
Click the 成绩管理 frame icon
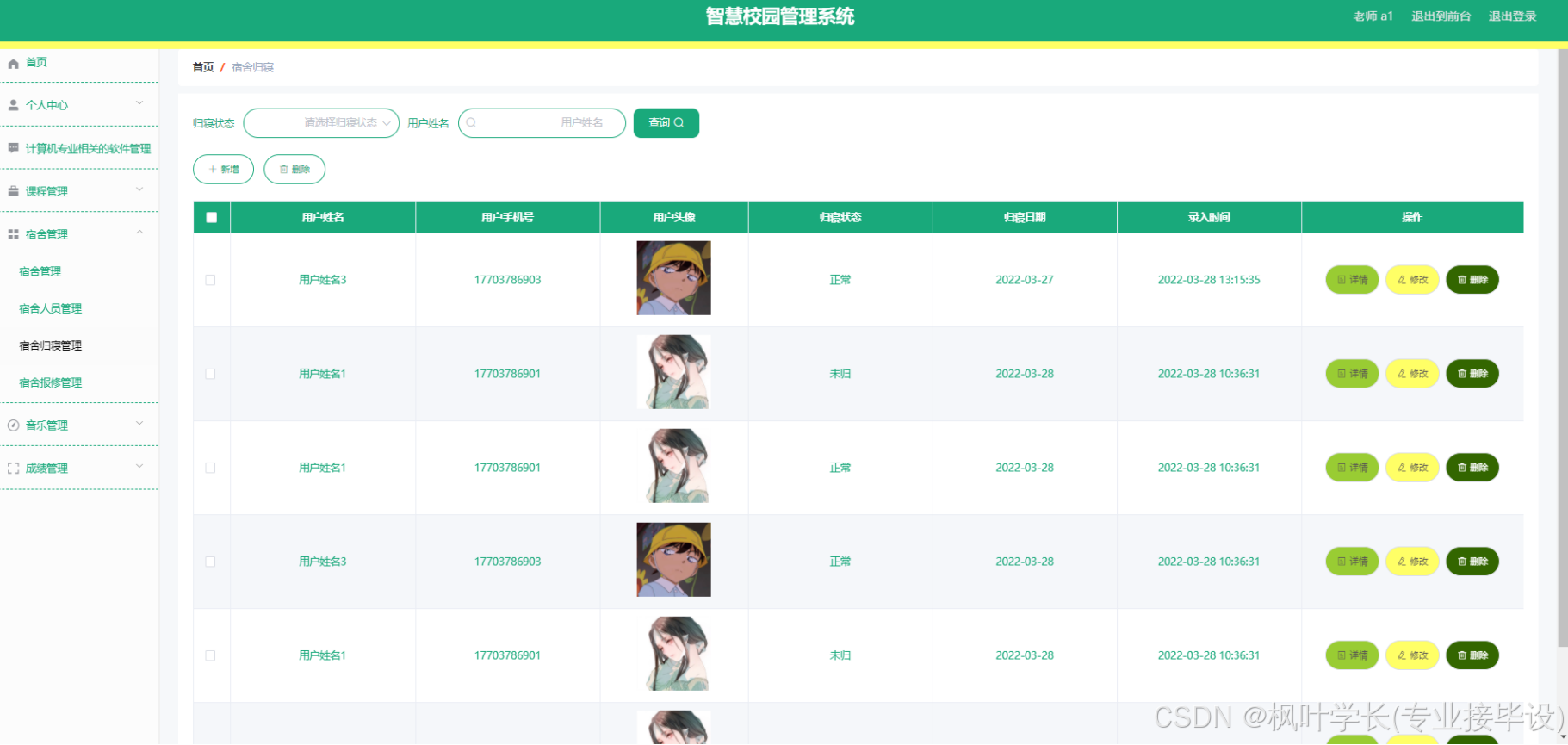[x=13, y=469]
